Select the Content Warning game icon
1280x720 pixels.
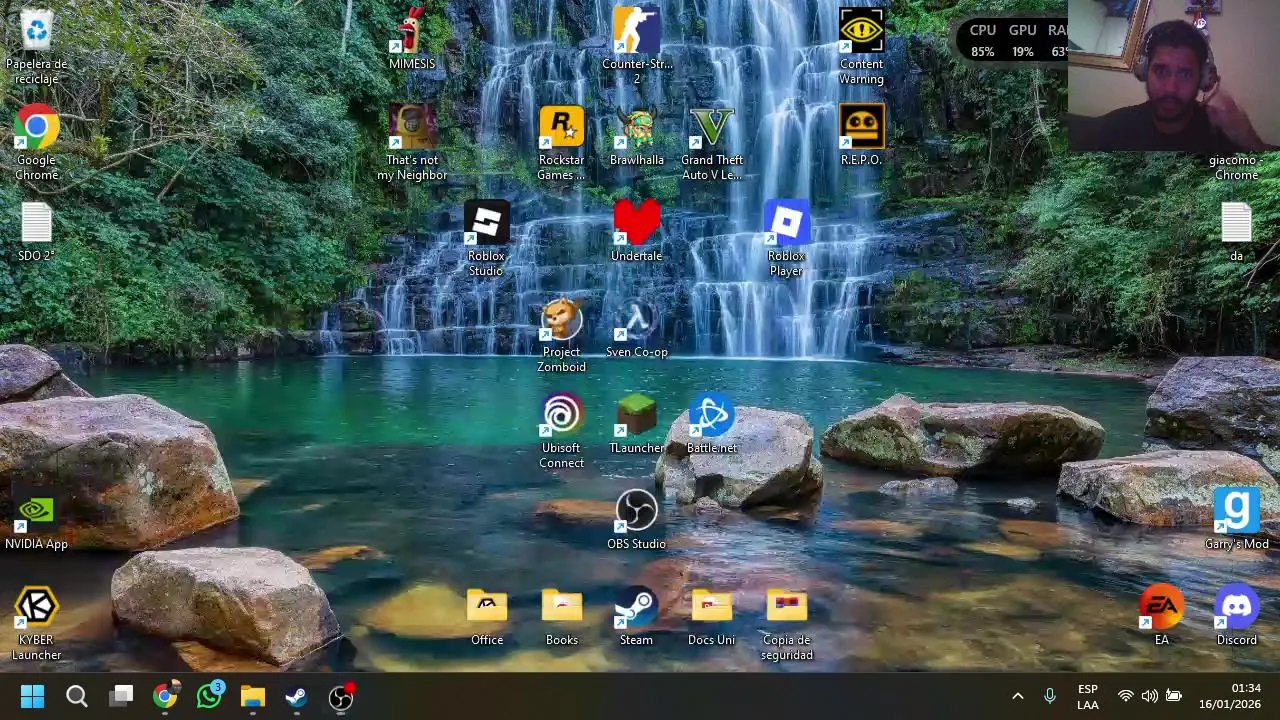(x=862, y=47)
